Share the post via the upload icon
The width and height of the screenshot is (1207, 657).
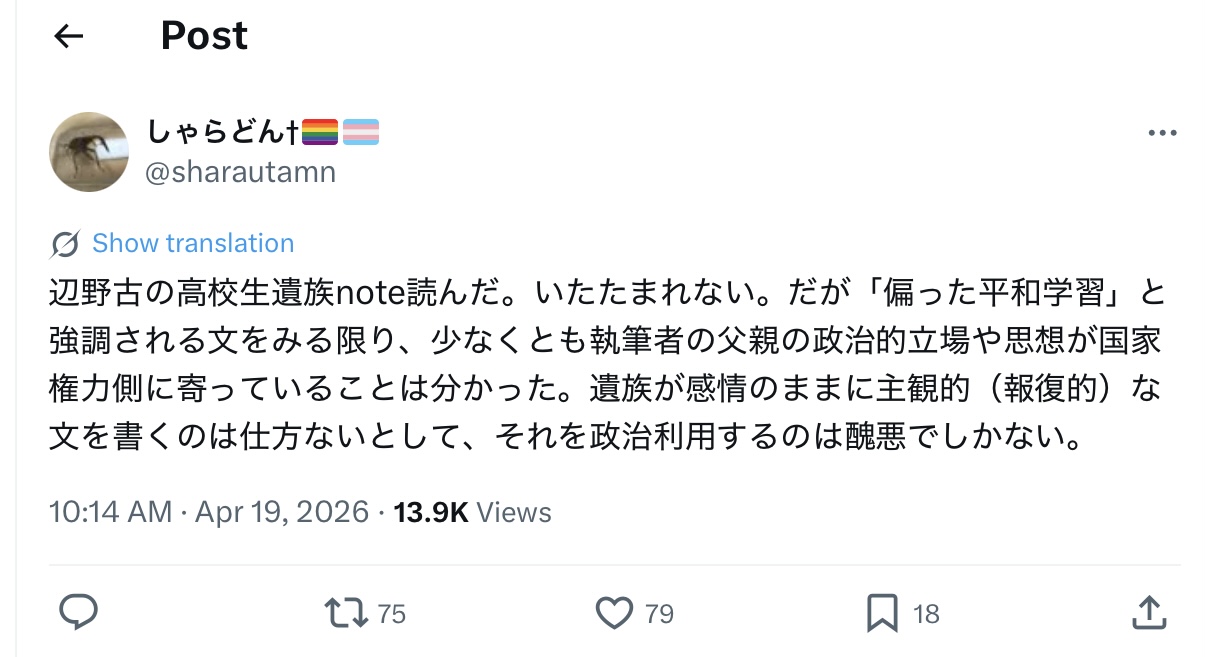pyautogui.click(x=1149, y=612)
